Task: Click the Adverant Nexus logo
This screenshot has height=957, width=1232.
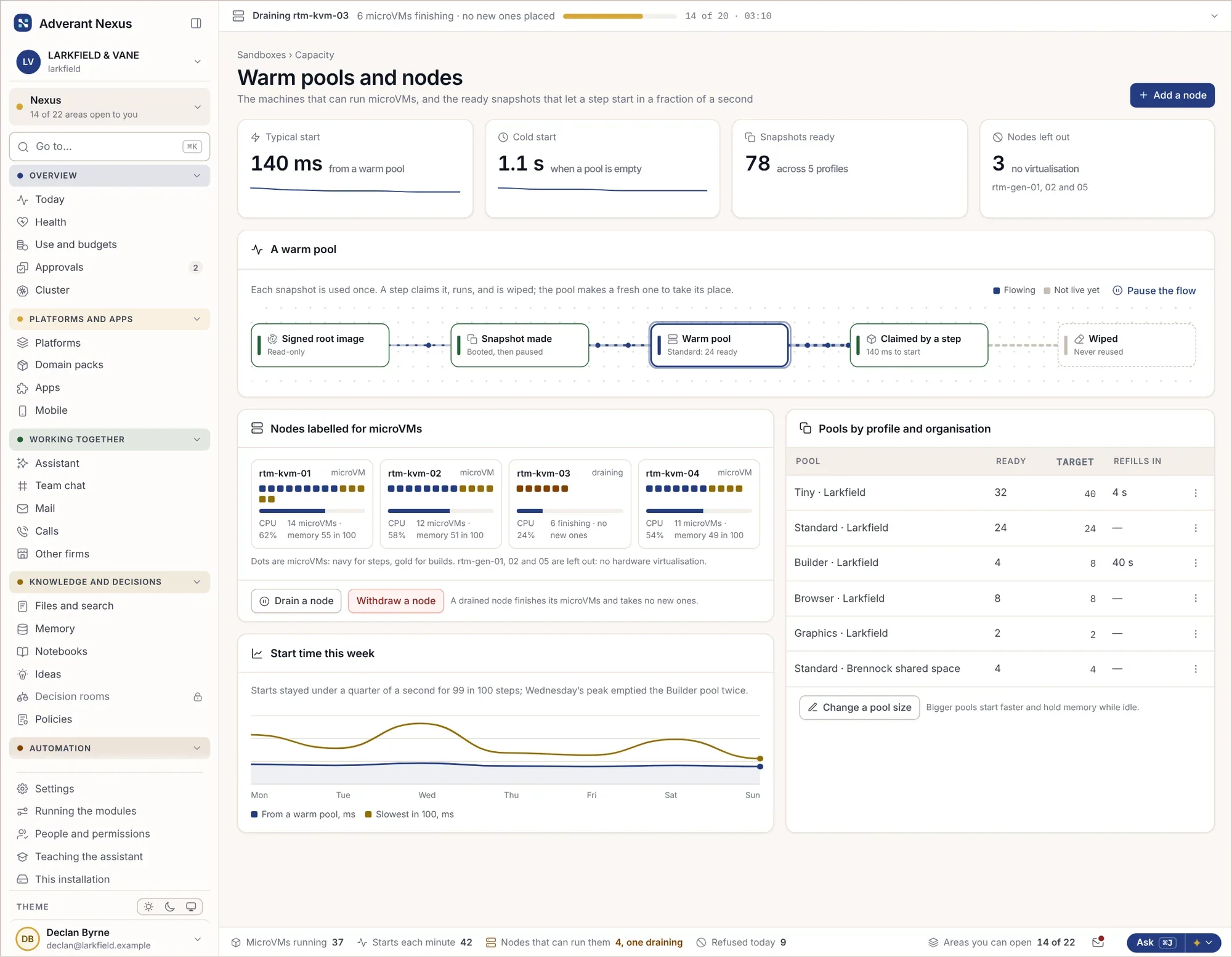Action: [23, 23]
